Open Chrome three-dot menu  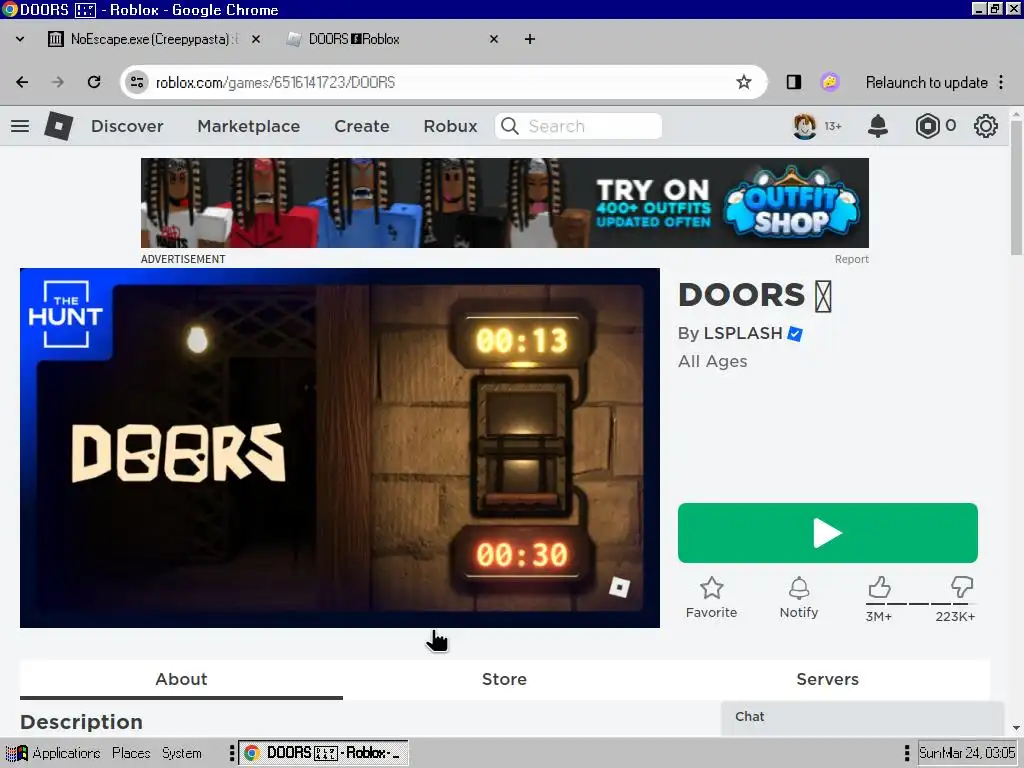coord(1001,82)
